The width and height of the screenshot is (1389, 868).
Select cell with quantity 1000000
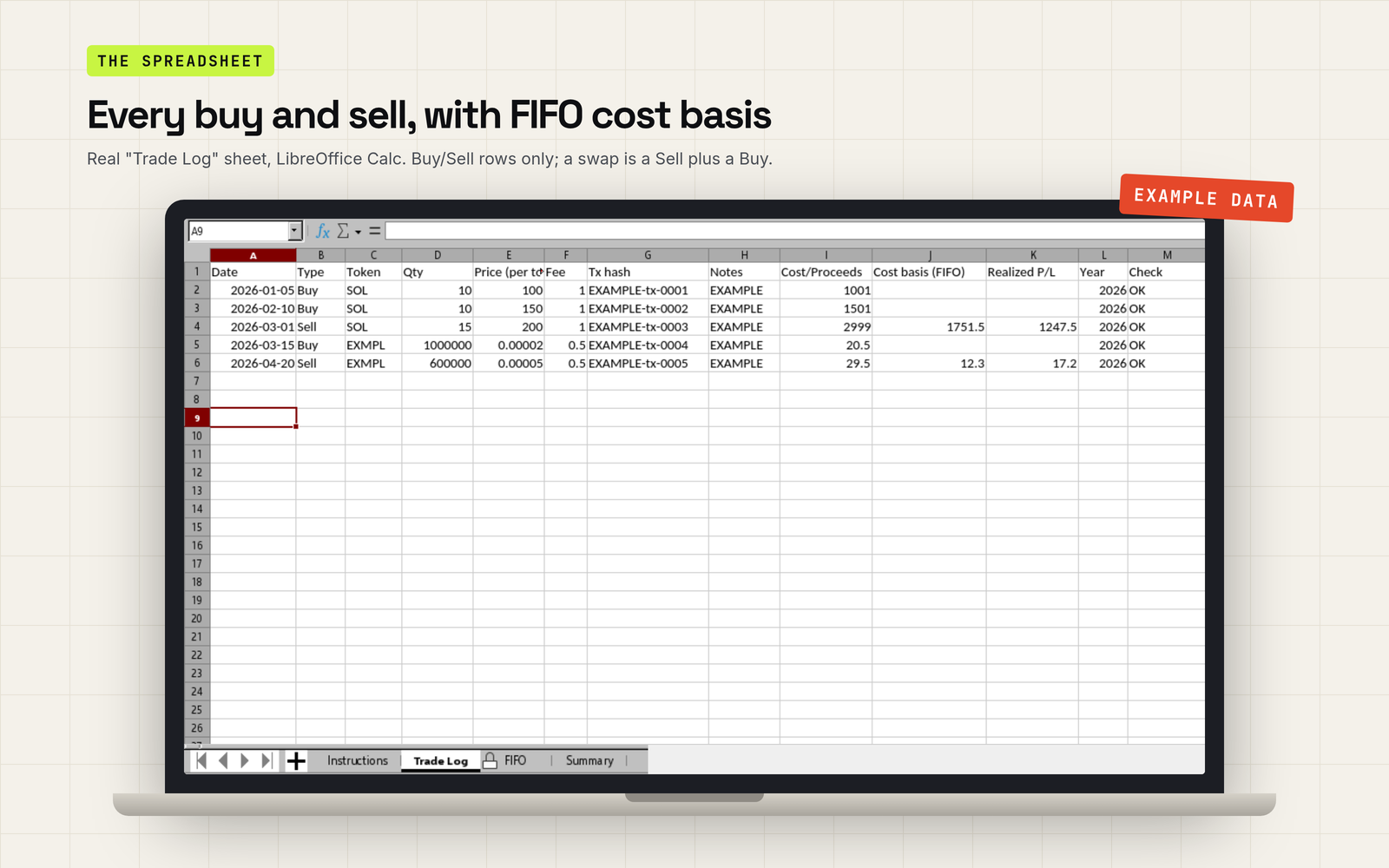(x=438, y=345)
